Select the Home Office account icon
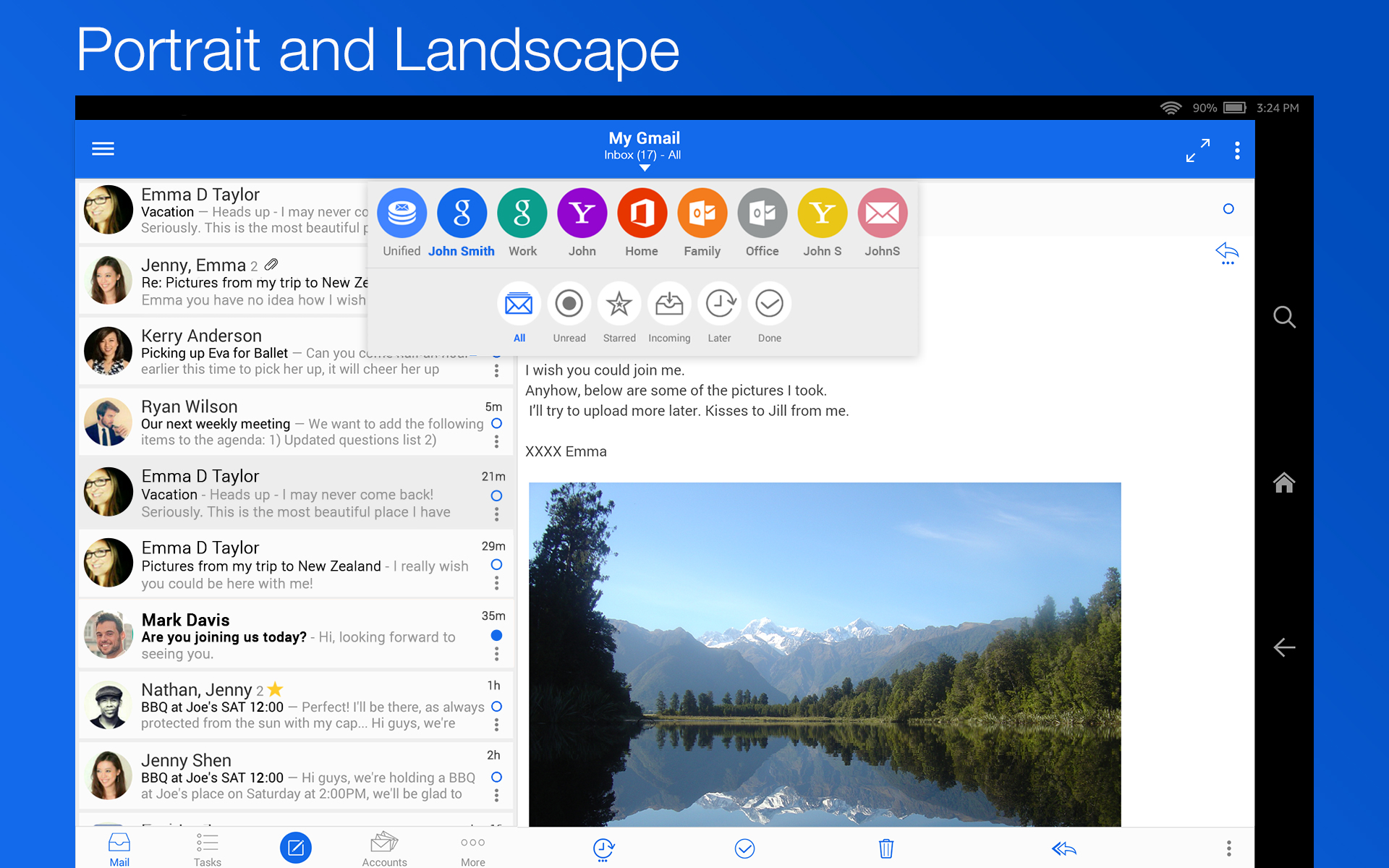The width and height of the screenshot is (1389, 868). click(642, 213)
